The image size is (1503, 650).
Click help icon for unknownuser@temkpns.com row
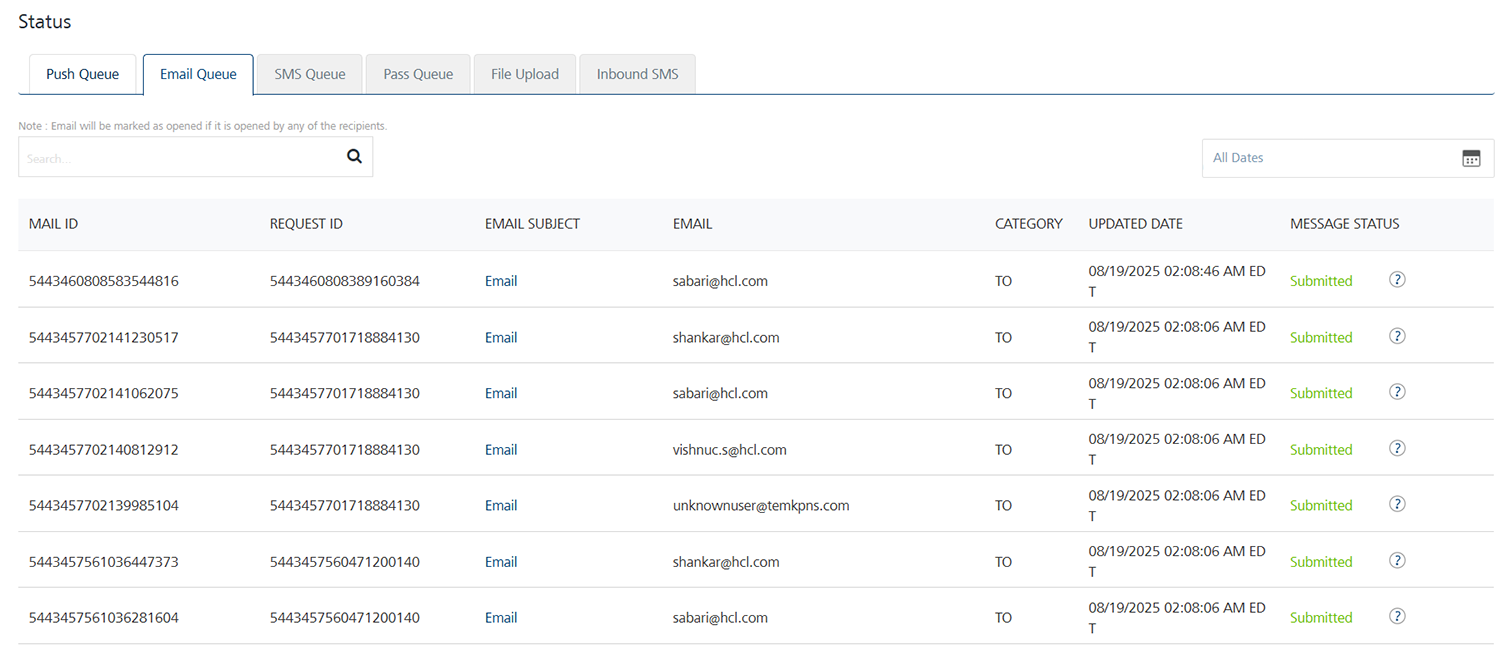[x=1397, y=504]
